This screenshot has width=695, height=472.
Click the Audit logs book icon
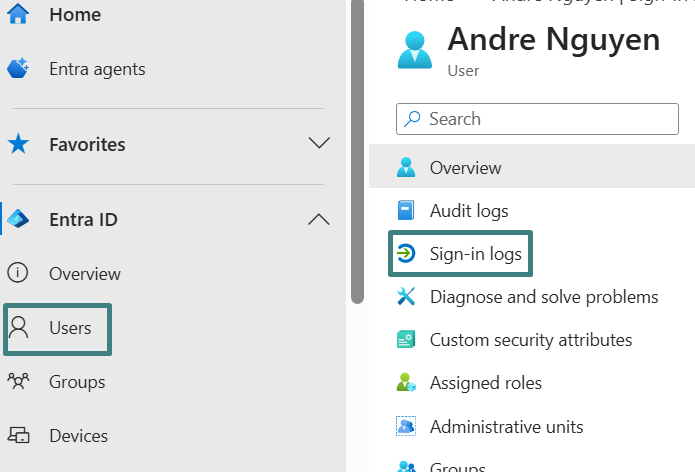pos(405,211)
